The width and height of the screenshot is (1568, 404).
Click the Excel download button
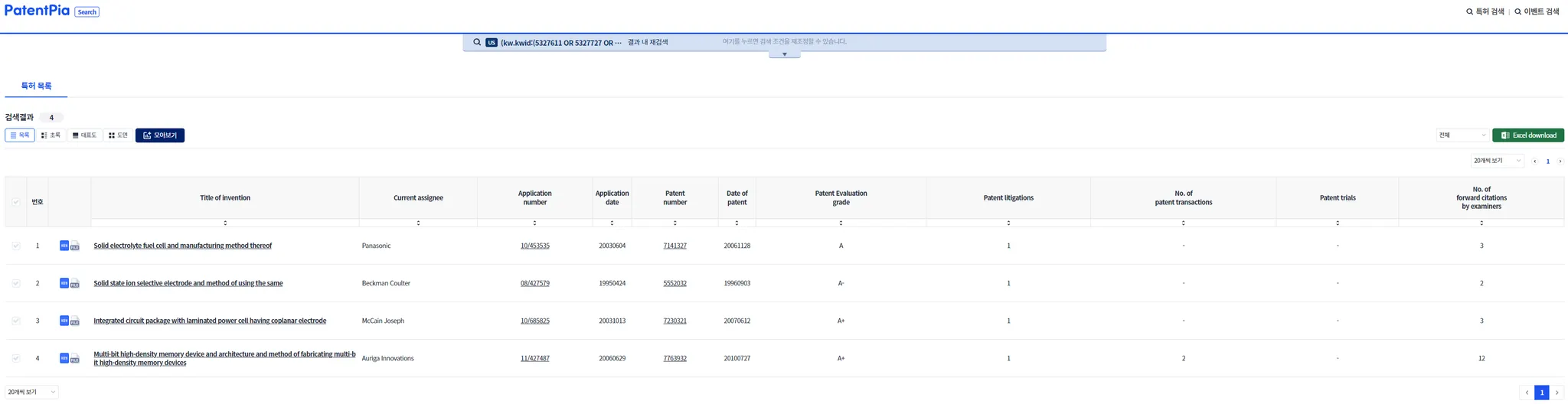1528,135
